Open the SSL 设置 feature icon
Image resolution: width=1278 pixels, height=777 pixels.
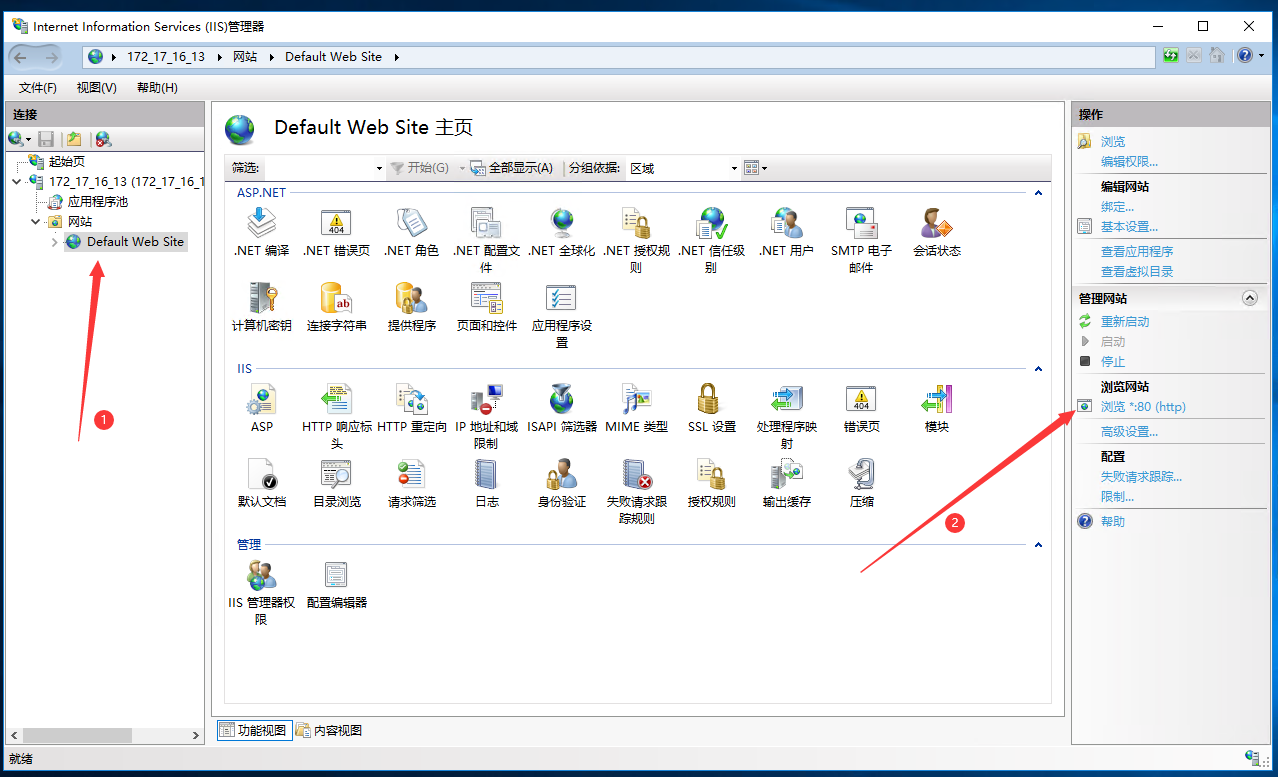click(711, 402)
